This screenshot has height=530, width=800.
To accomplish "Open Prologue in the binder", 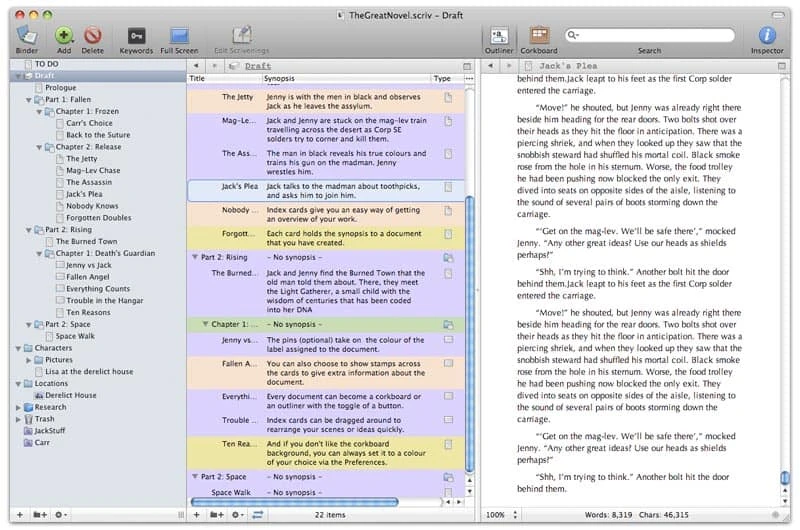I will click(60, 88).
